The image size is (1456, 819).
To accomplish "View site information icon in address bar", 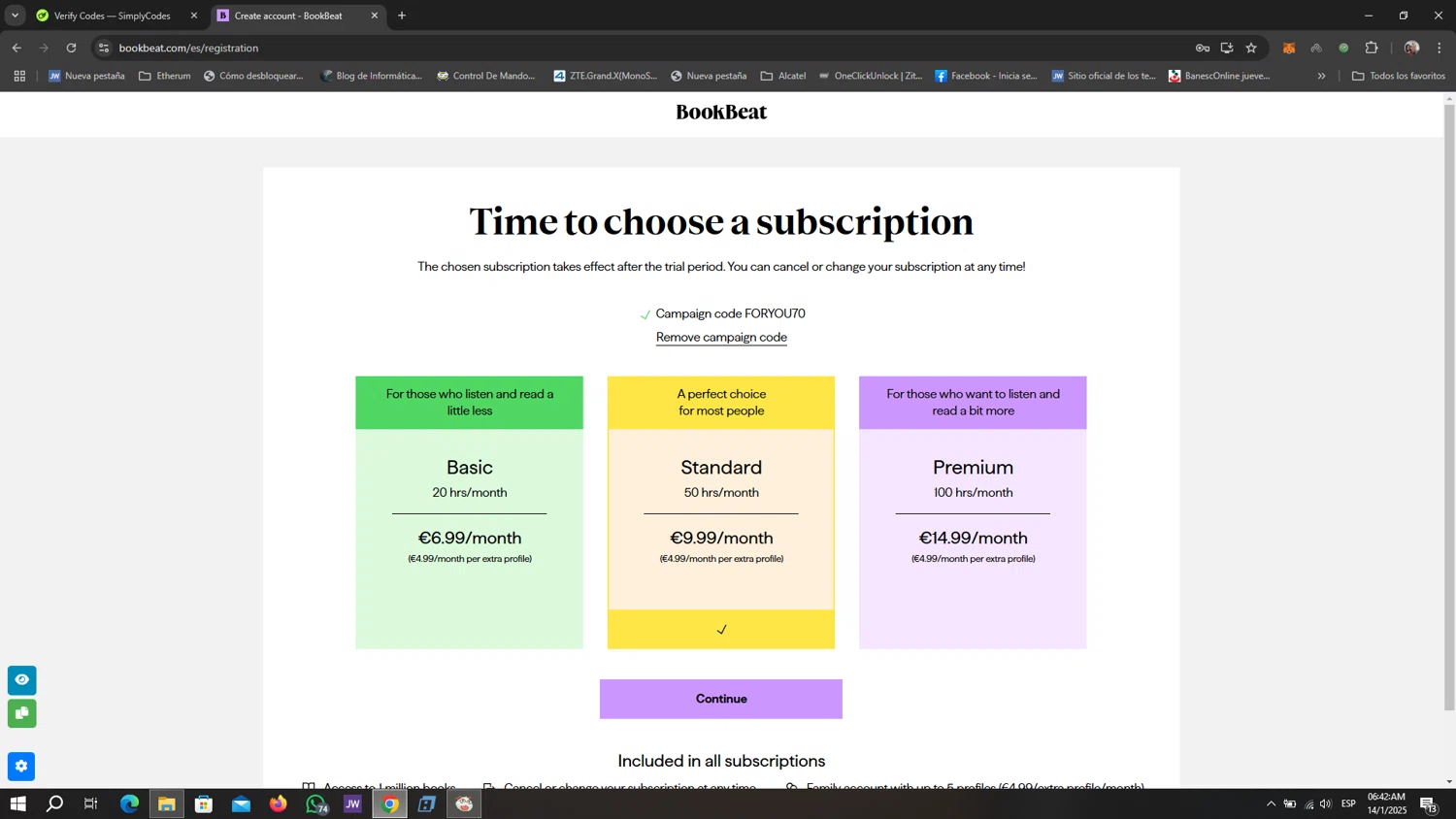I will (x=104, y=48).
